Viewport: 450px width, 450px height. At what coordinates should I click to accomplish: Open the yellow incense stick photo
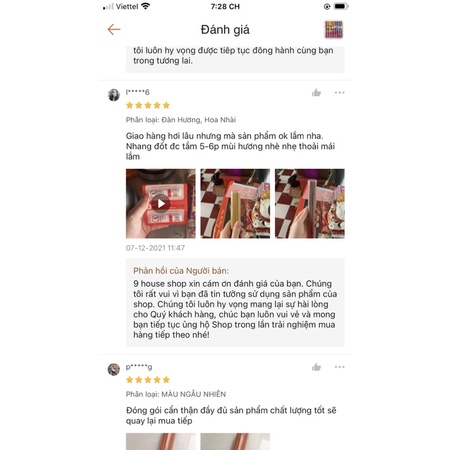(x=235, y=203)
